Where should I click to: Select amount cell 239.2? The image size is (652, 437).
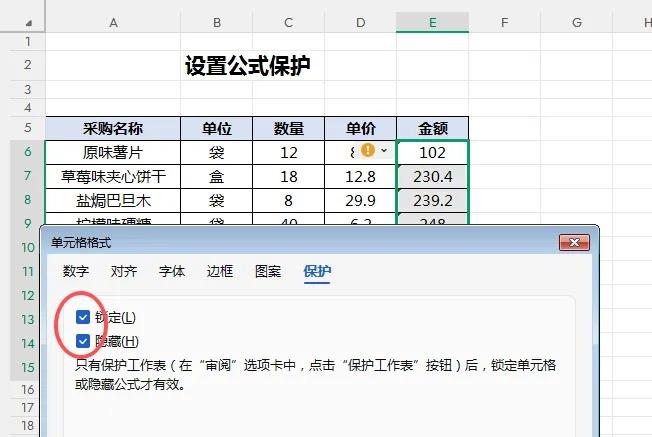(x=432, y=201)
